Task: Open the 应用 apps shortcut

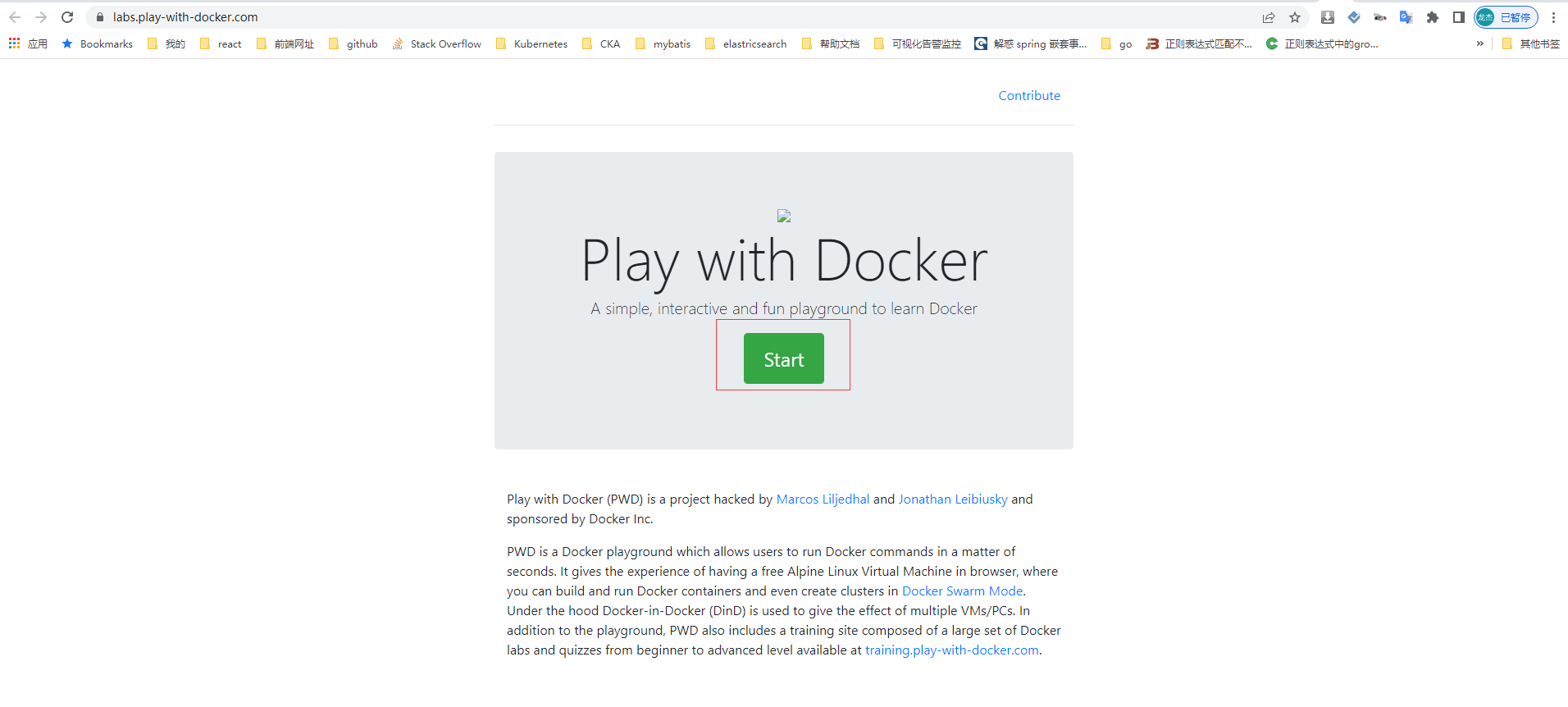Action: point(28,44)
